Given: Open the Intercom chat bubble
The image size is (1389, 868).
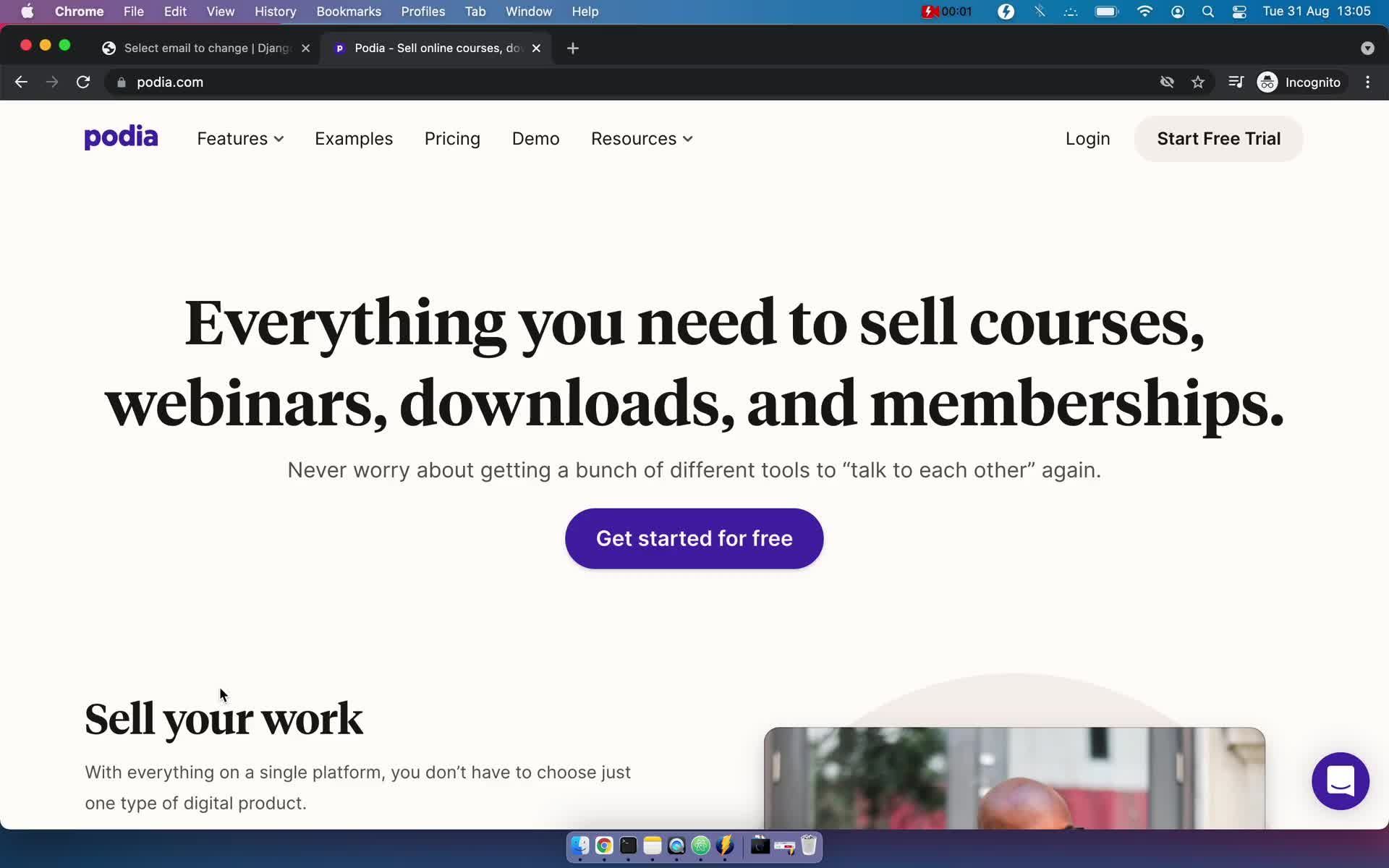Looking at the screenshot, I should pos(1340,781).
